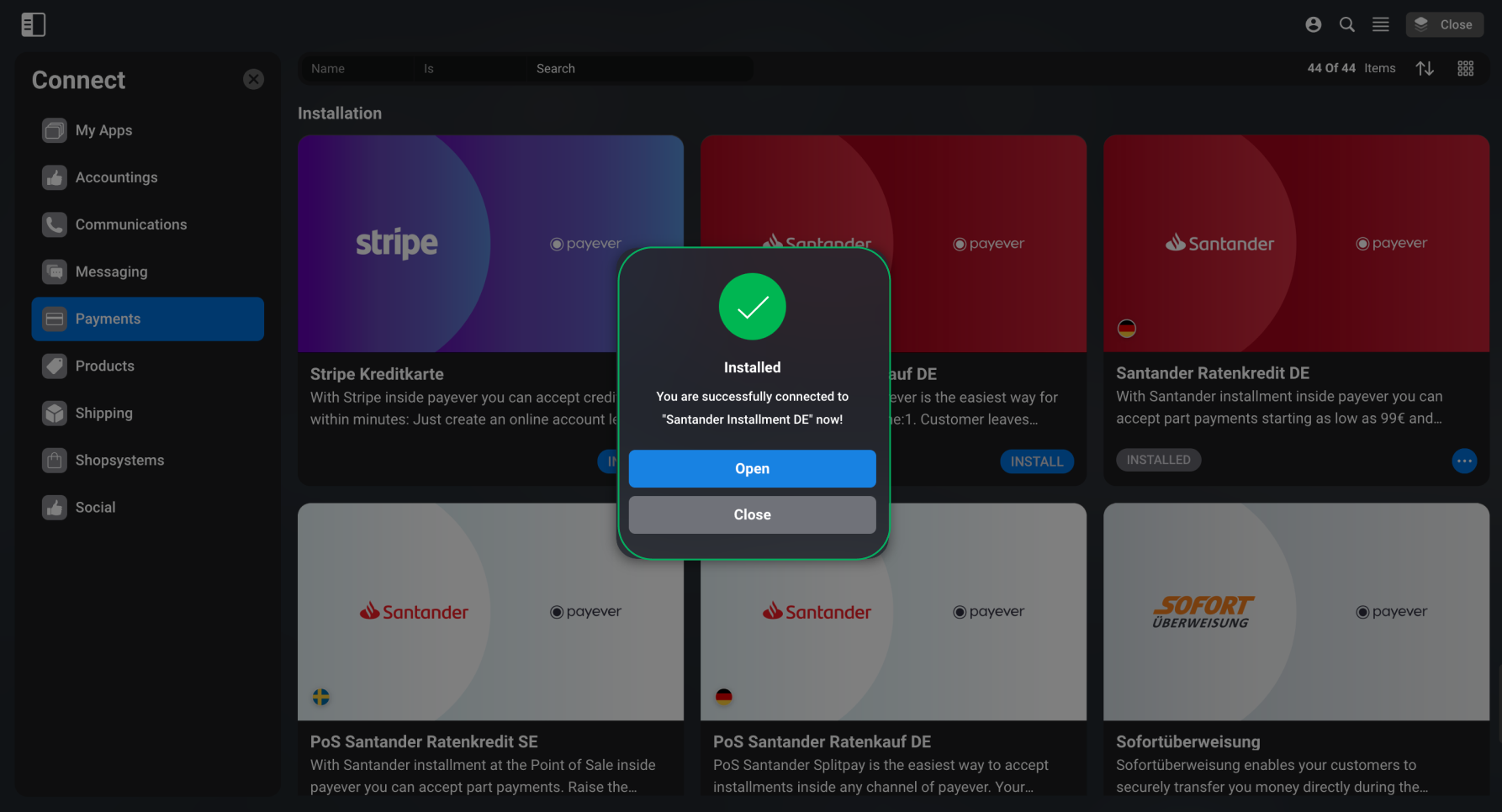Click Open in the Installed dialog

pyautogui.click(x=753, y=469)
